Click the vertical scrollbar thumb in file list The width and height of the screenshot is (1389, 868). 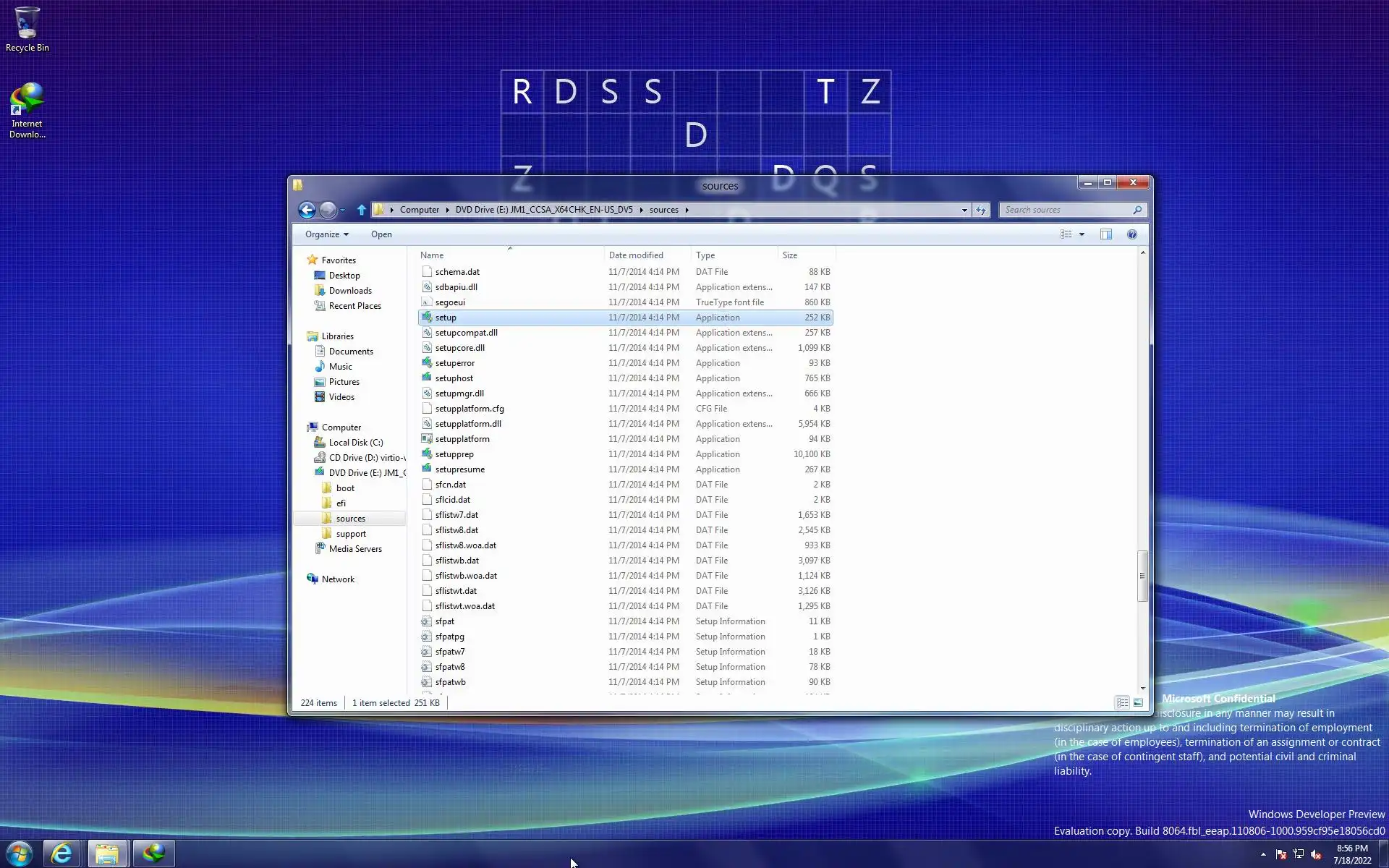(1142, 576)
